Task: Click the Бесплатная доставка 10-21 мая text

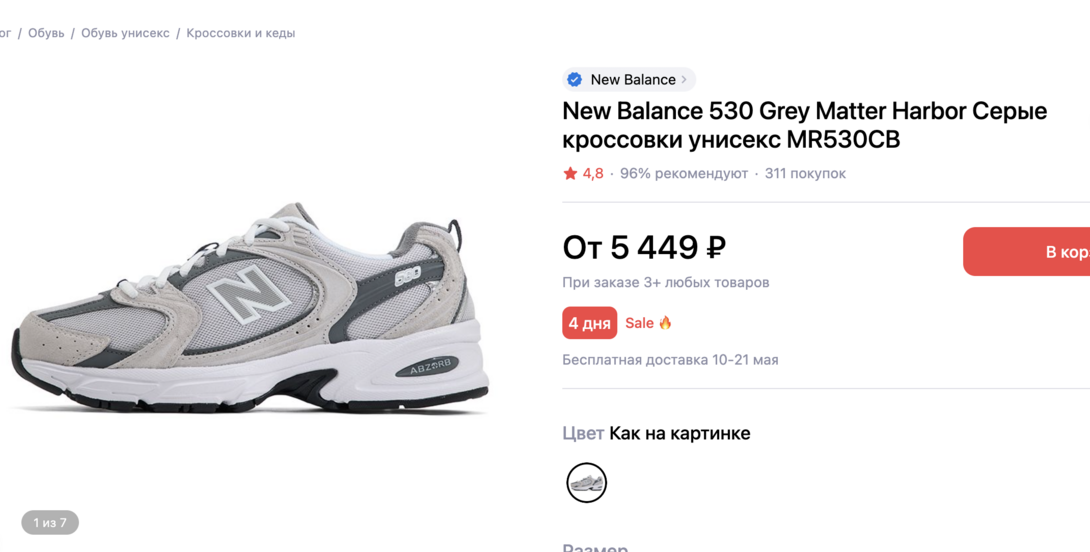Action: tap(670, 360)
